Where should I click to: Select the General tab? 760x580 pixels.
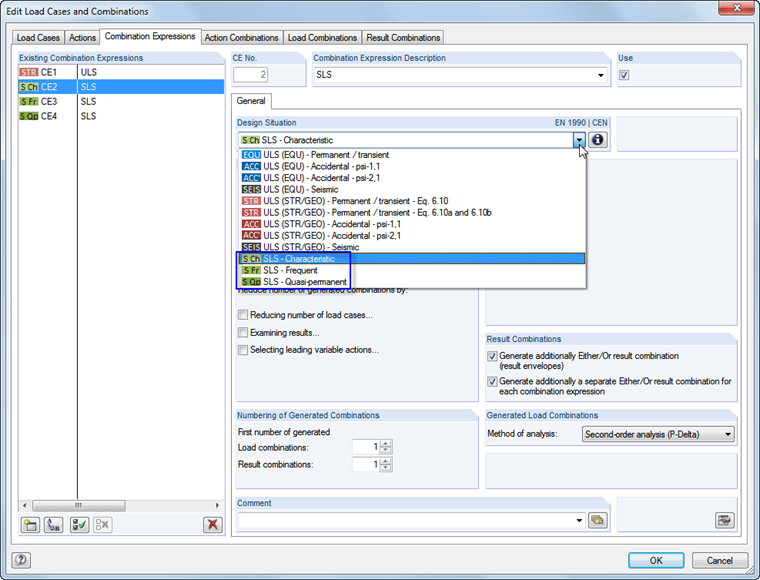(251, 101)
